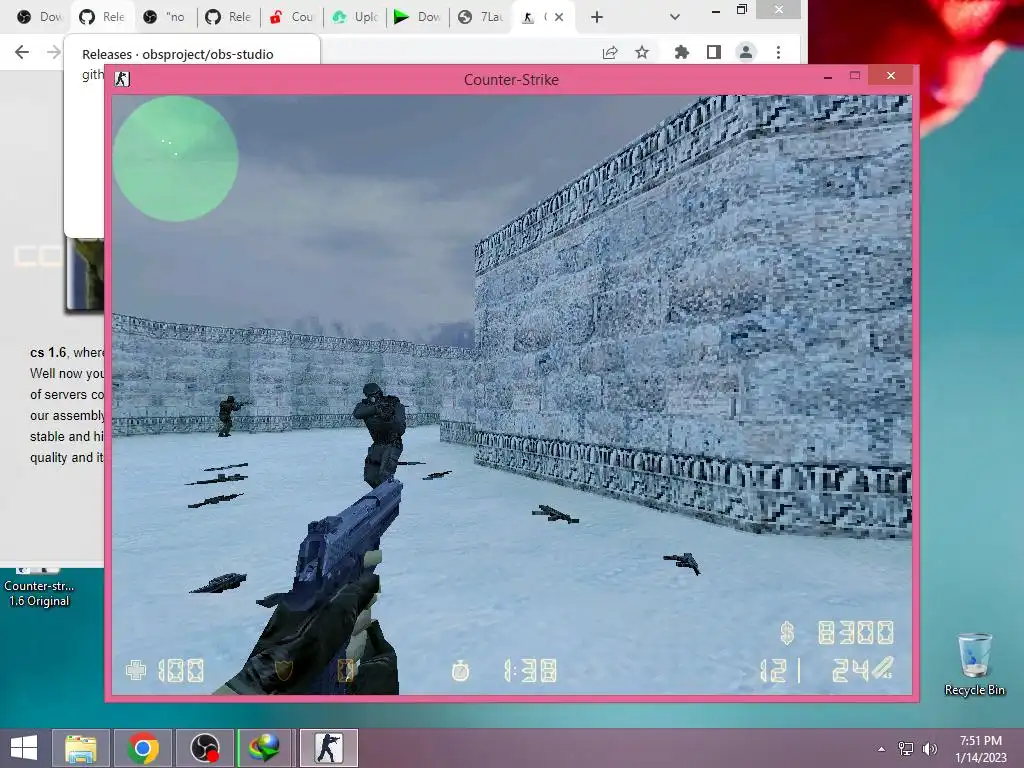
Task: Open the Chrome tab labeled Uplc
Action: 355,17
